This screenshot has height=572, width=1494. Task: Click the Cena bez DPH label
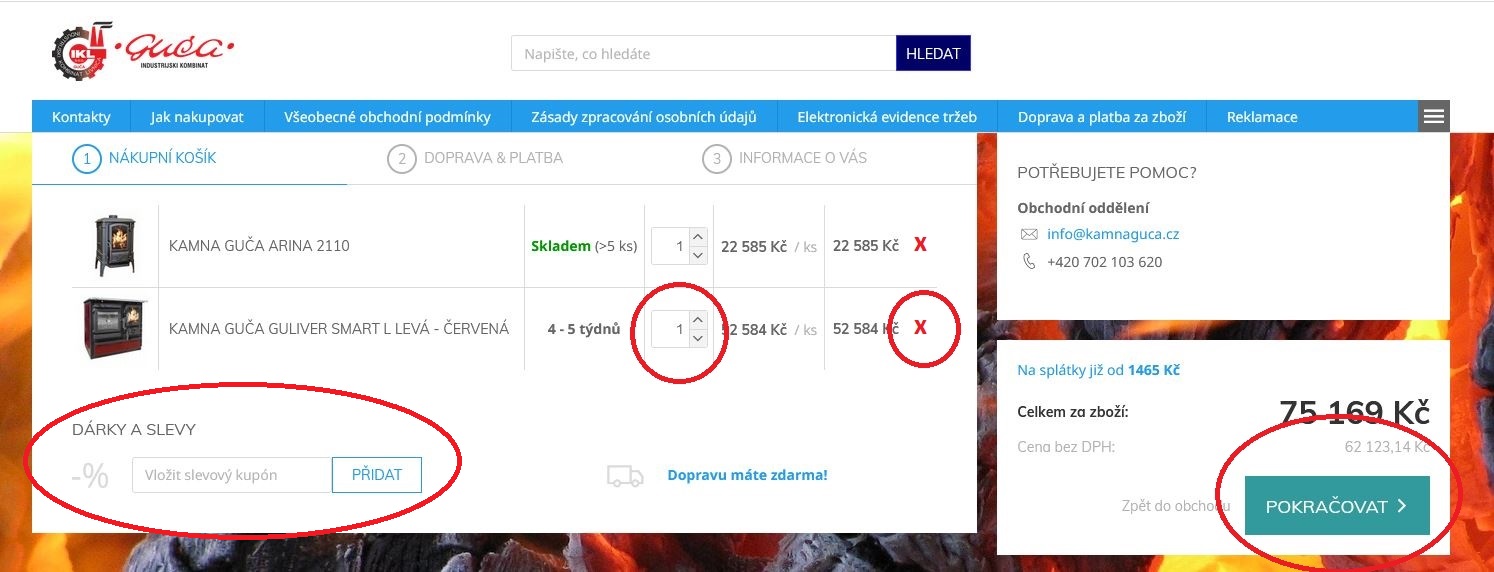pyautogui.click(x=1066, y=447)
